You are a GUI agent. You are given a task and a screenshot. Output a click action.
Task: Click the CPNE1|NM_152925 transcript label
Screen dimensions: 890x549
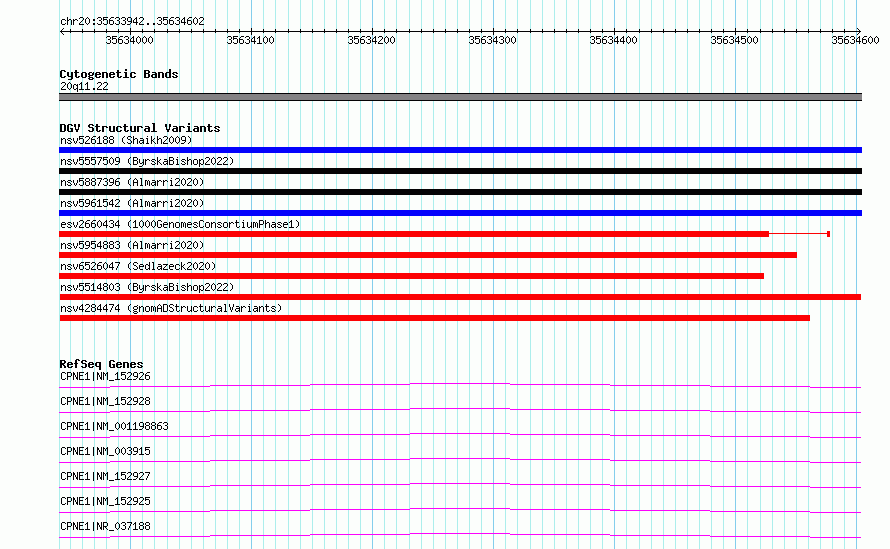(106, 501)
